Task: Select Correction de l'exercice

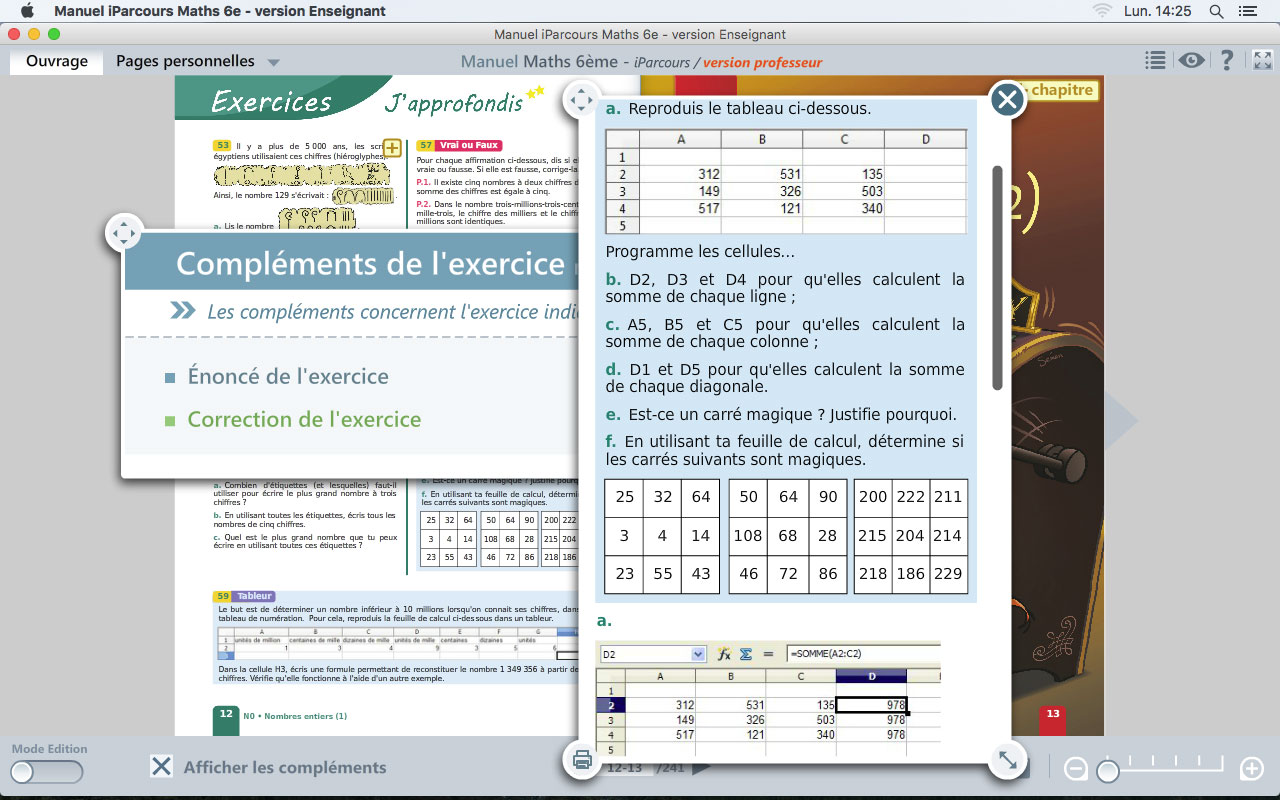Action: [304, 419]
